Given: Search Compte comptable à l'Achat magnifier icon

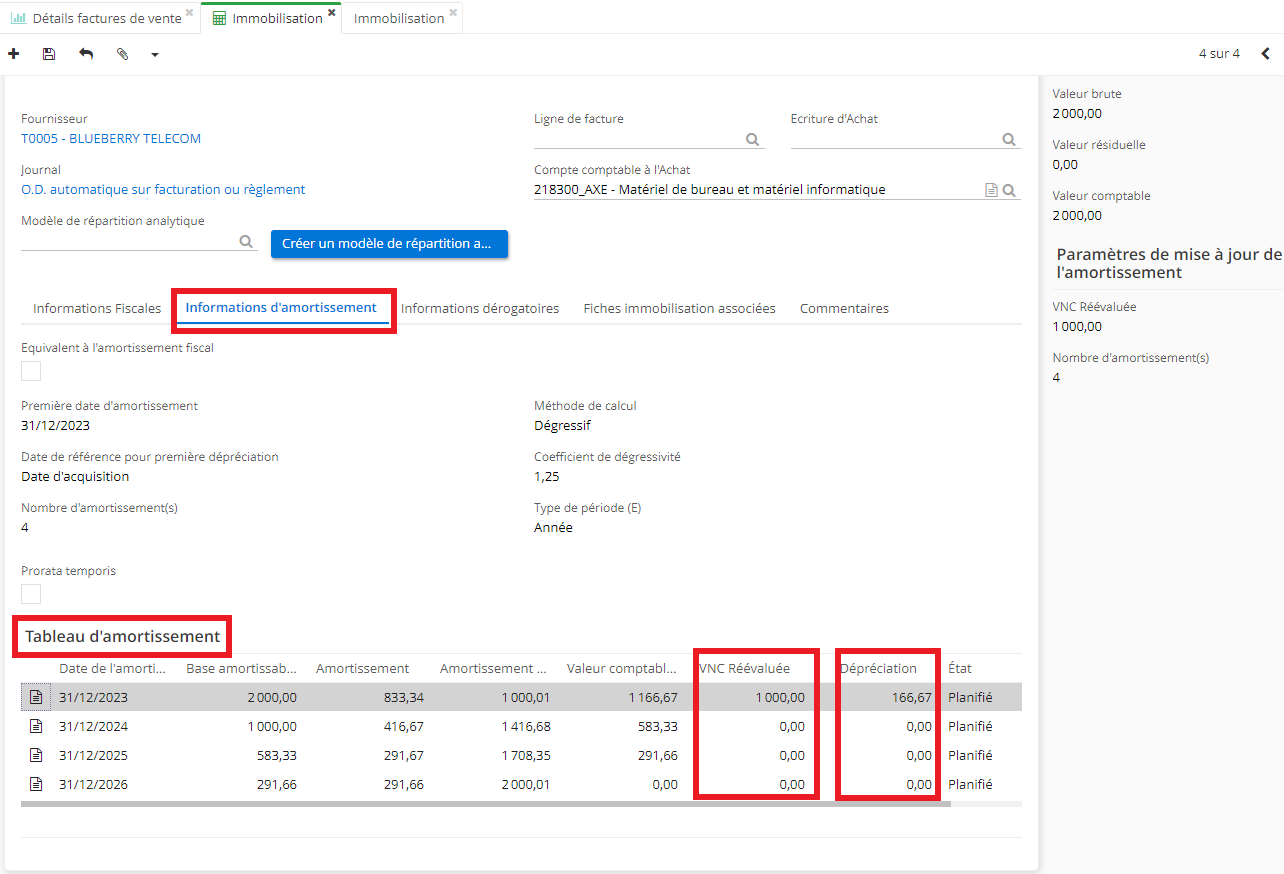Looking at the screenshot, I should click(1009, 190).
